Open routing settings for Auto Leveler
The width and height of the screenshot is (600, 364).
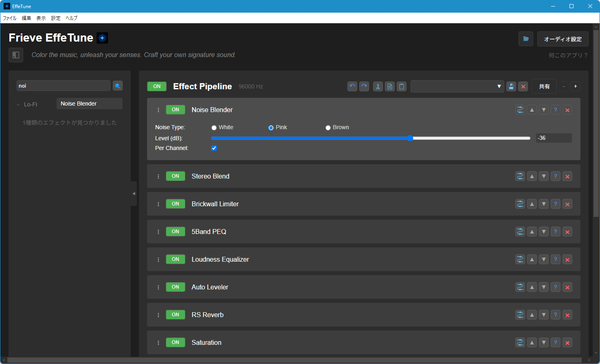(x=520, y=287)
